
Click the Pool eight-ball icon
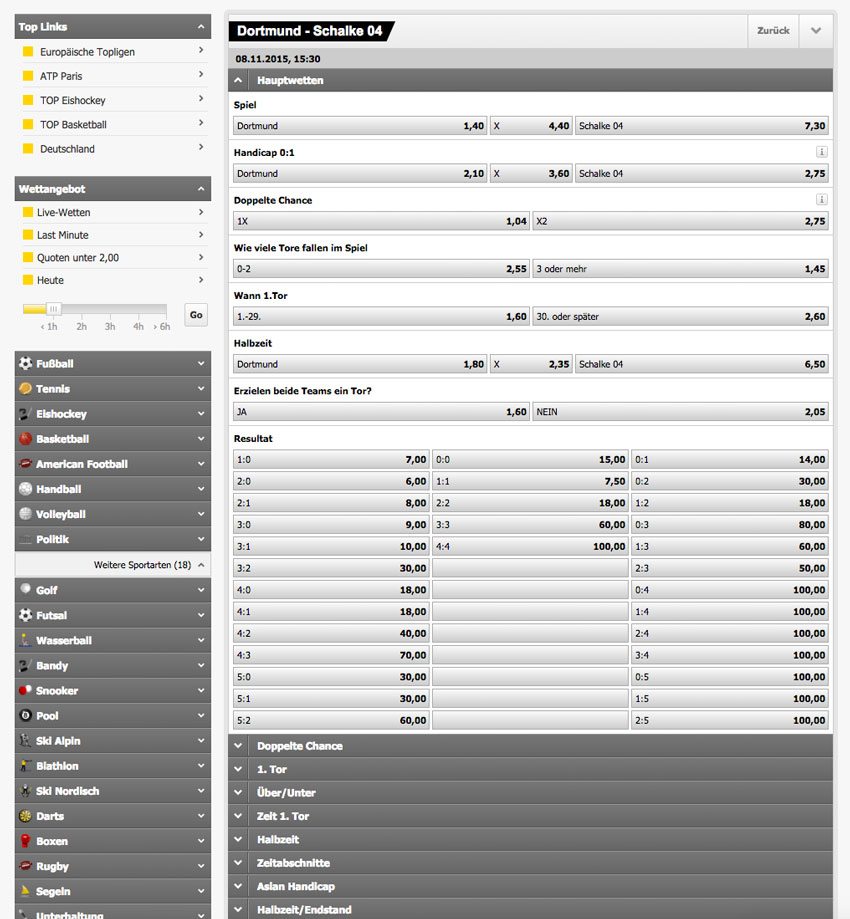[x=25, y=716]
